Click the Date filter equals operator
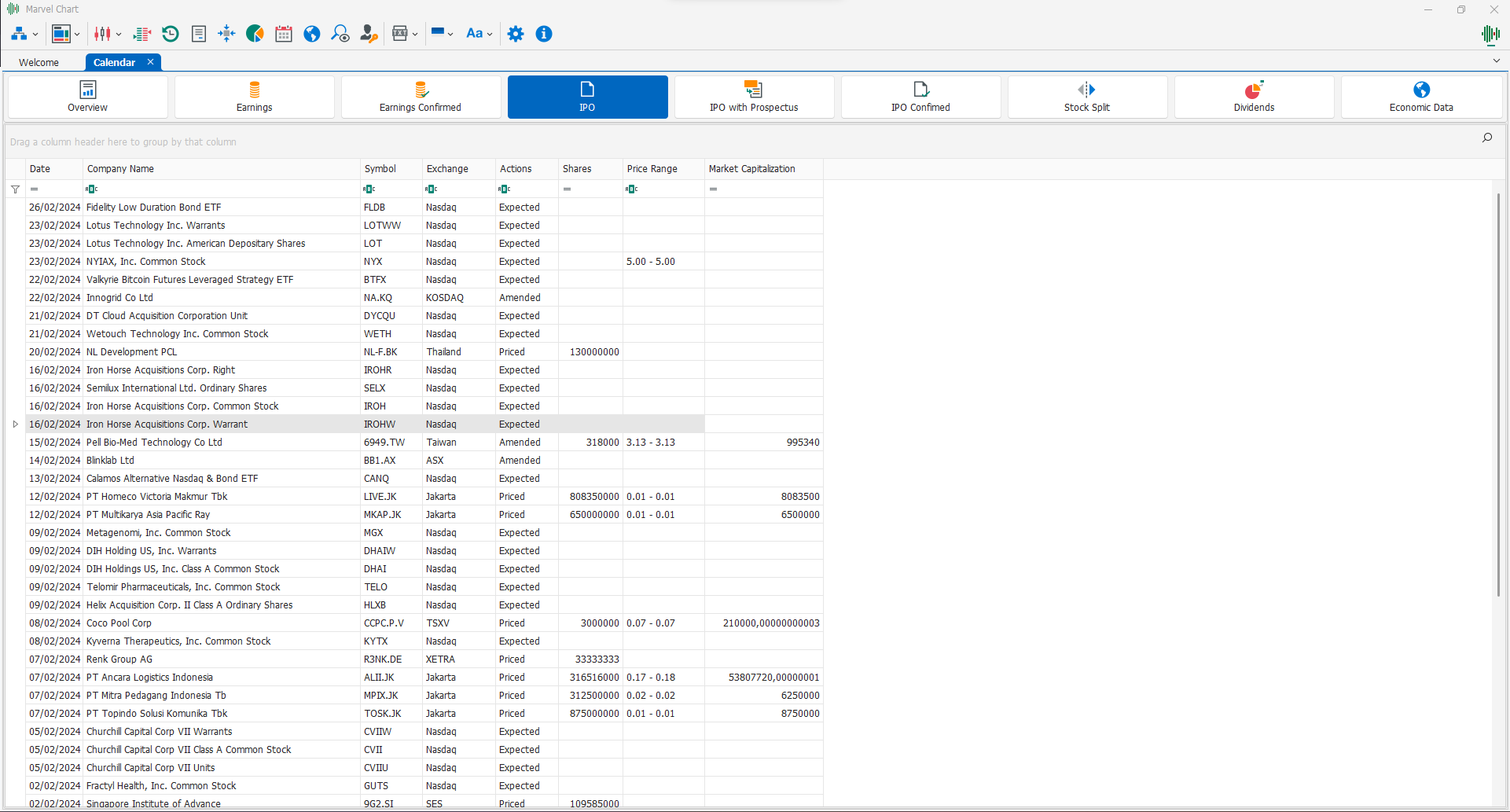1510x812 pixels. [x=34, y=189]
